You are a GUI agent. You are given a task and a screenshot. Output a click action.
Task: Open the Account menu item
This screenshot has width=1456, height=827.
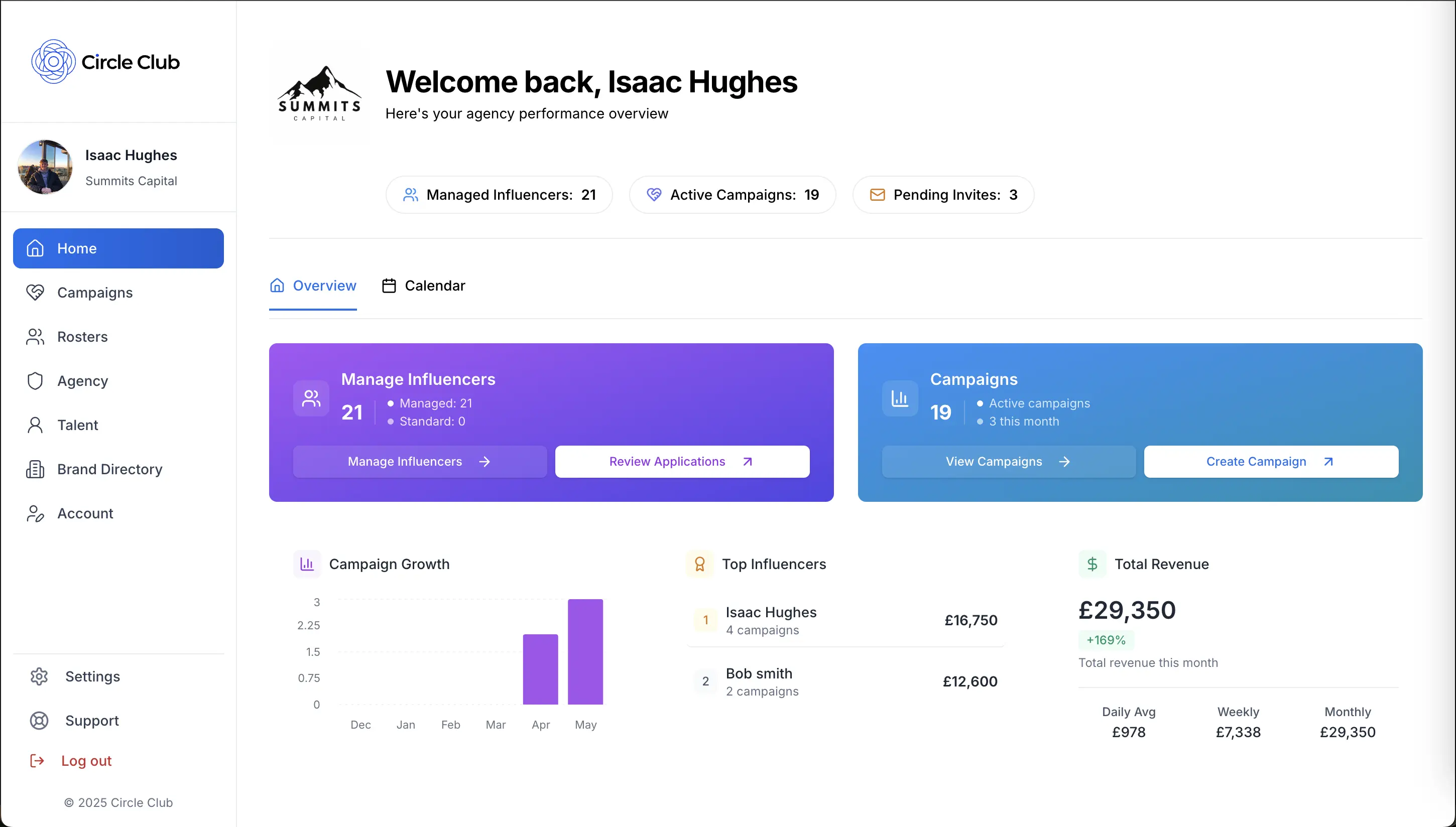point(85,513)
